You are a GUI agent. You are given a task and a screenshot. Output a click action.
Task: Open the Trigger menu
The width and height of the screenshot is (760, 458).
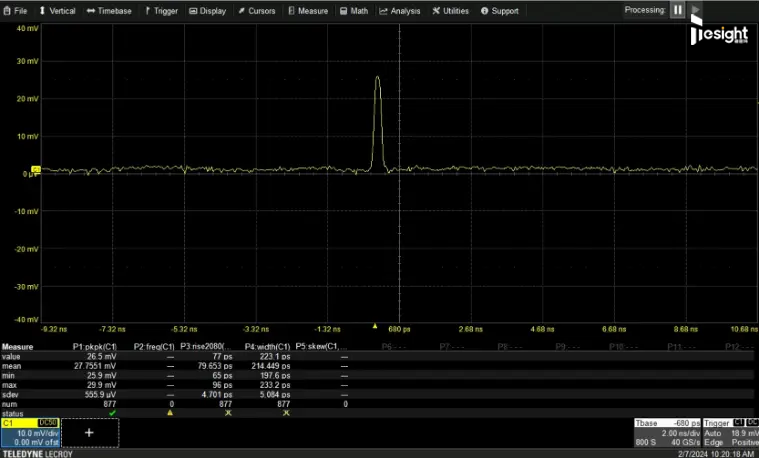click(161, 11)
